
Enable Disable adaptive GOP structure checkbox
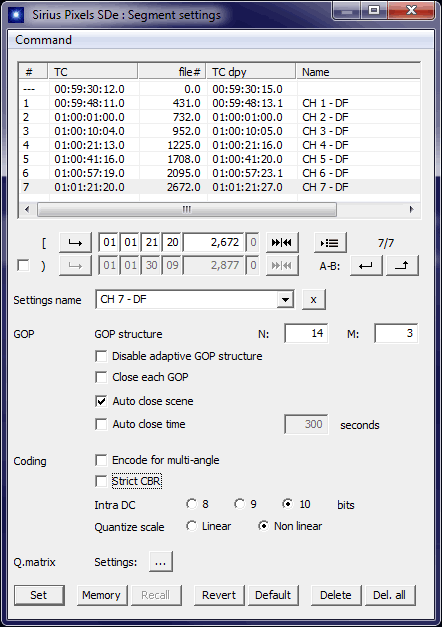coord(101,356)
